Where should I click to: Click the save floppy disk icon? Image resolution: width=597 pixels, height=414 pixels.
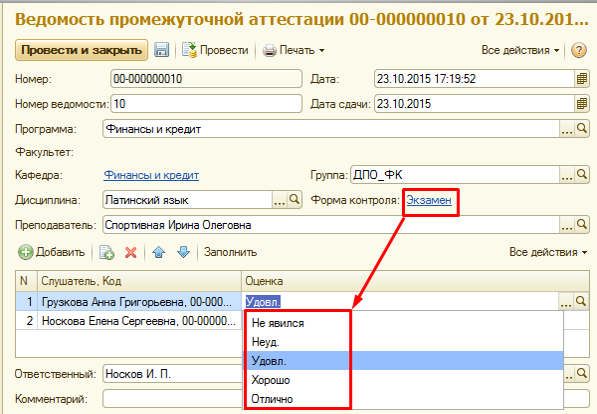[161, 50]
